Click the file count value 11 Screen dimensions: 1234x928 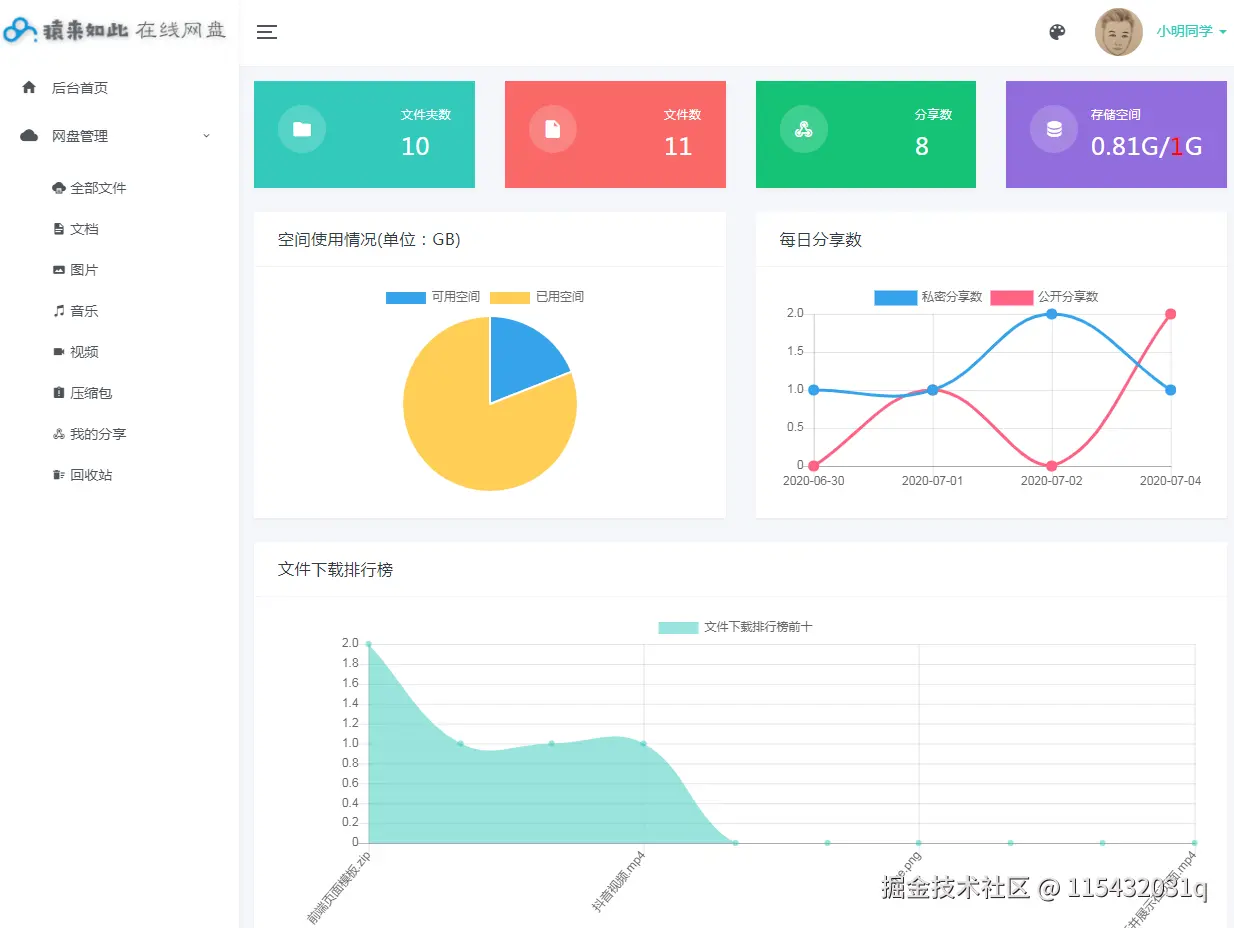tap(678, 147)
